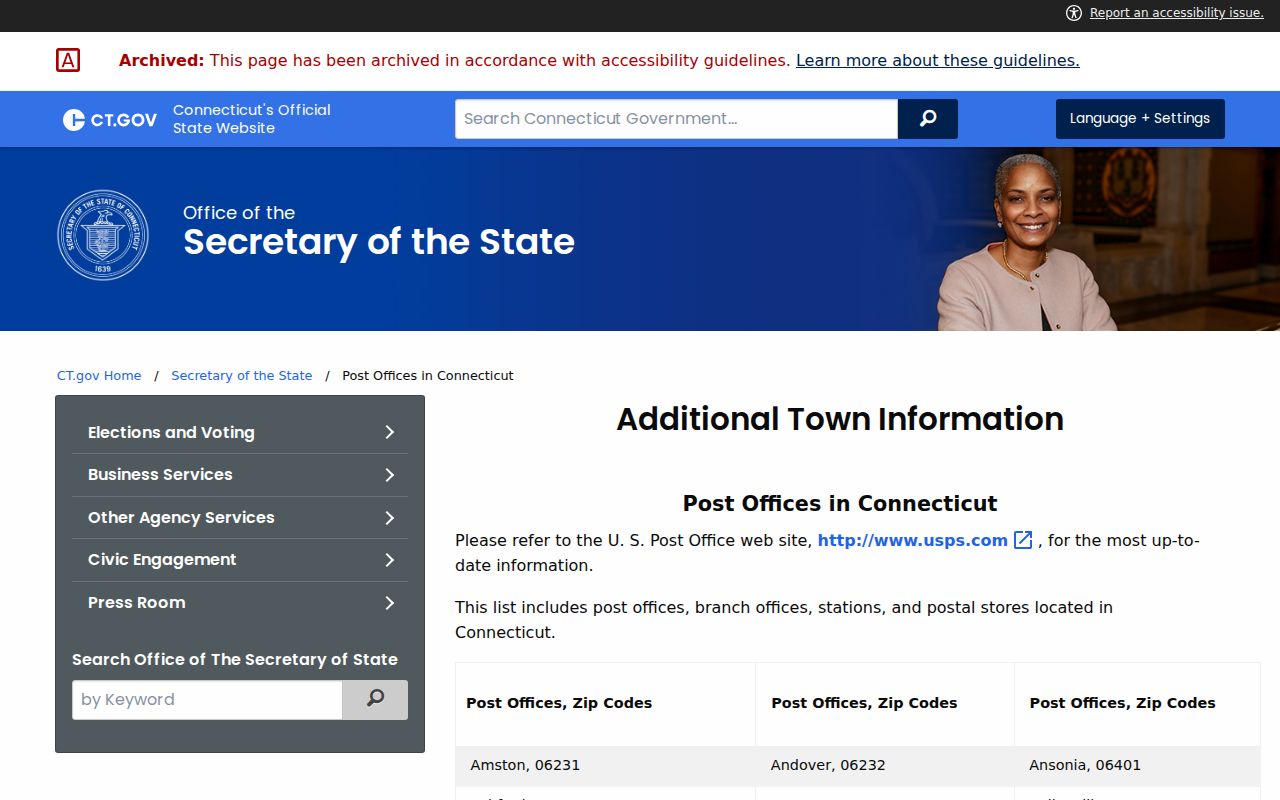
Task: Click the CT.GOV logo
Action: point(110,120)
